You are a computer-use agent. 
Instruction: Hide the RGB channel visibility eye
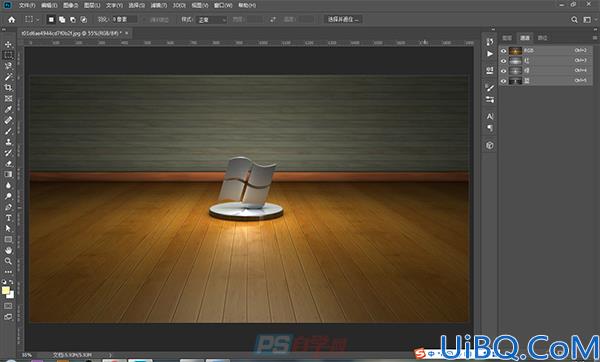coord(504,51)
